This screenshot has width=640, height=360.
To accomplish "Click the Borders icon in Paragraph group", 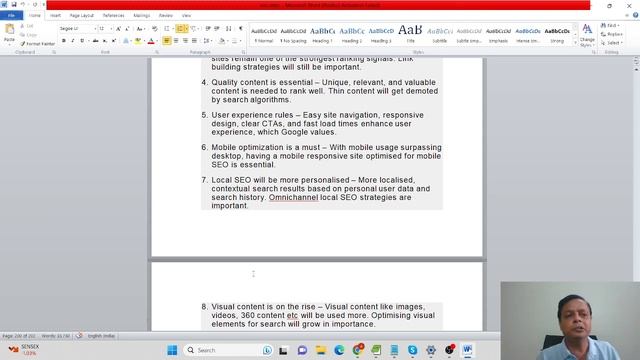I will coord(234,41).
